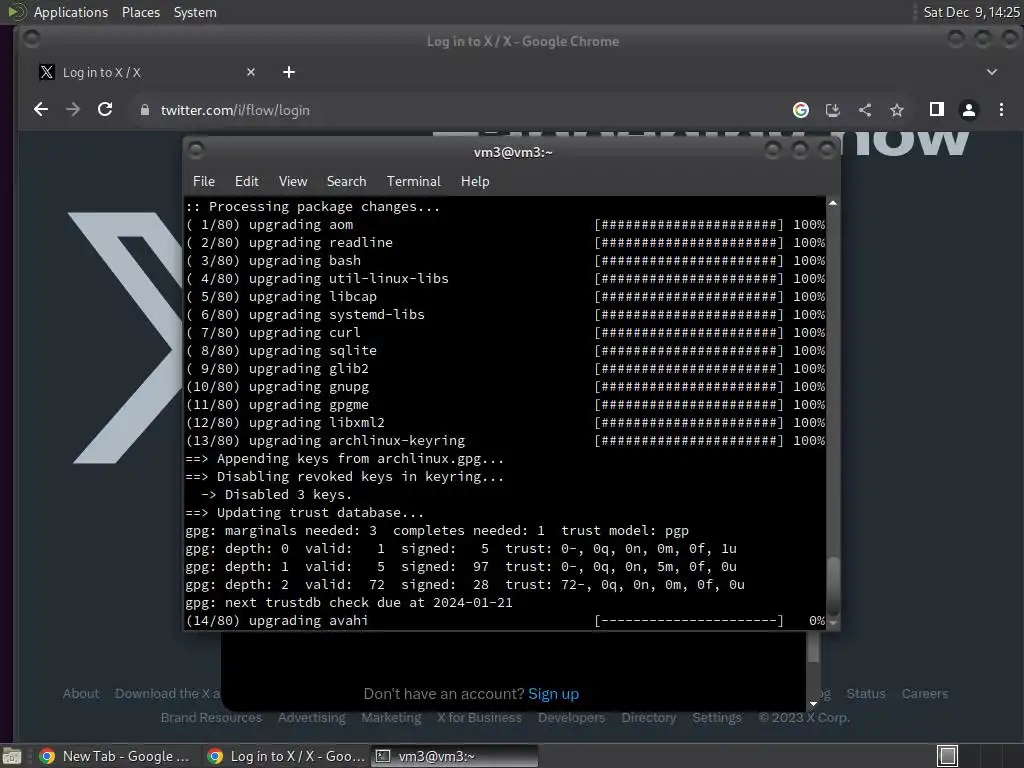Click the terminal scrollbar thumb
The width and height of the screenshot is (1024, 768).
click(x=833, y=584)
